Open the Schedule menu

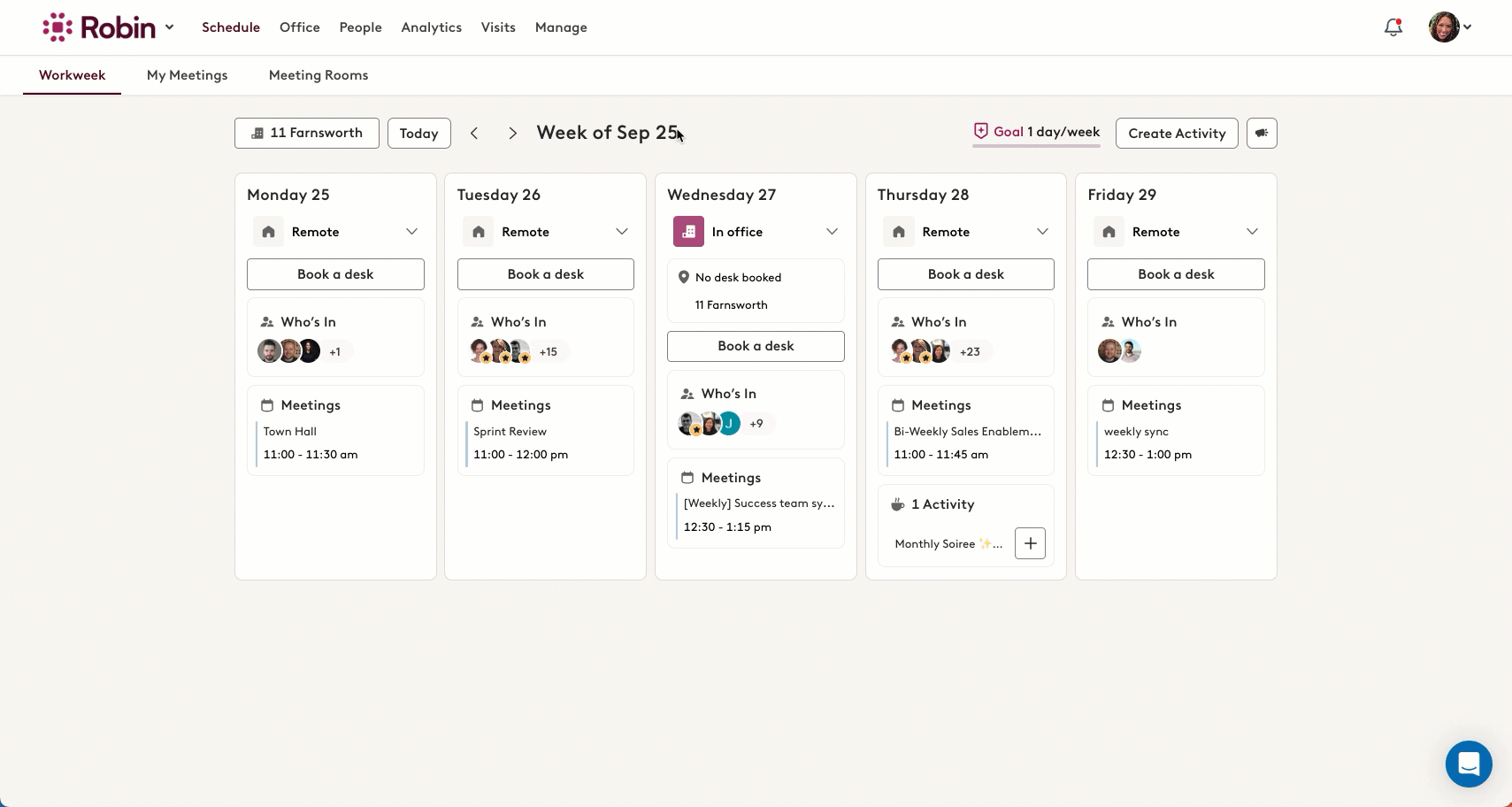(x=231, y=27)
